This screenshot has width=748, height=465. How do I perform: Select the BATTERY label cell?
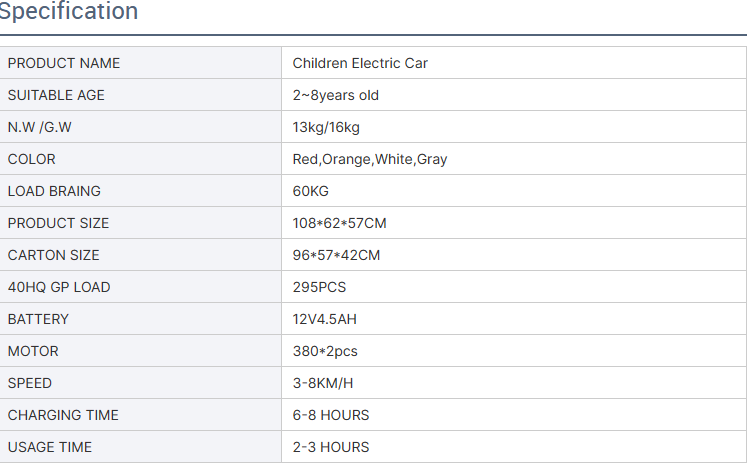pyautogui.click(x=38, y=319)
